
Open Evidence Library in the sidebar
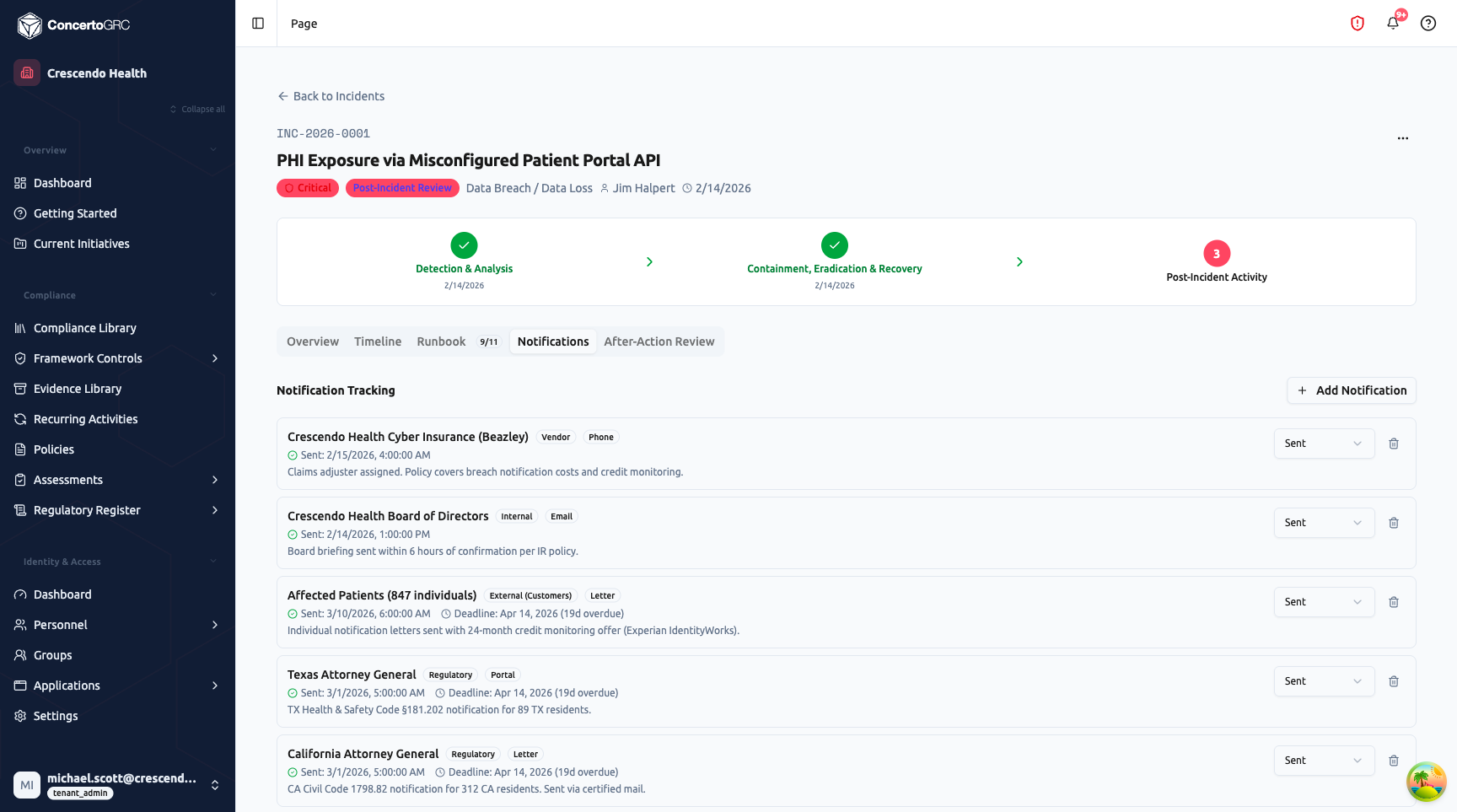pos(117,389)
